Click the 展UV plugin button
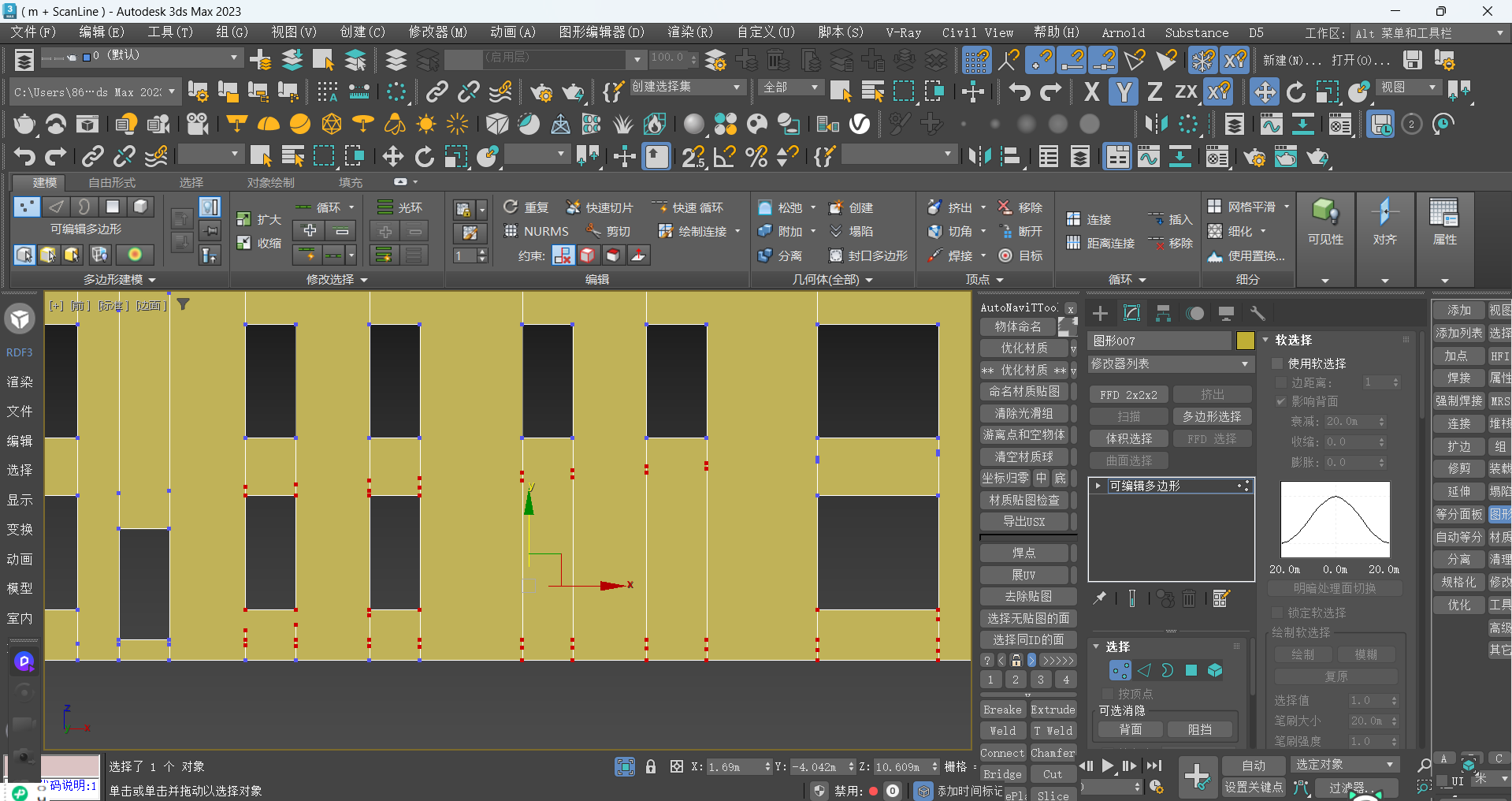 click(x=1024, y=575)
